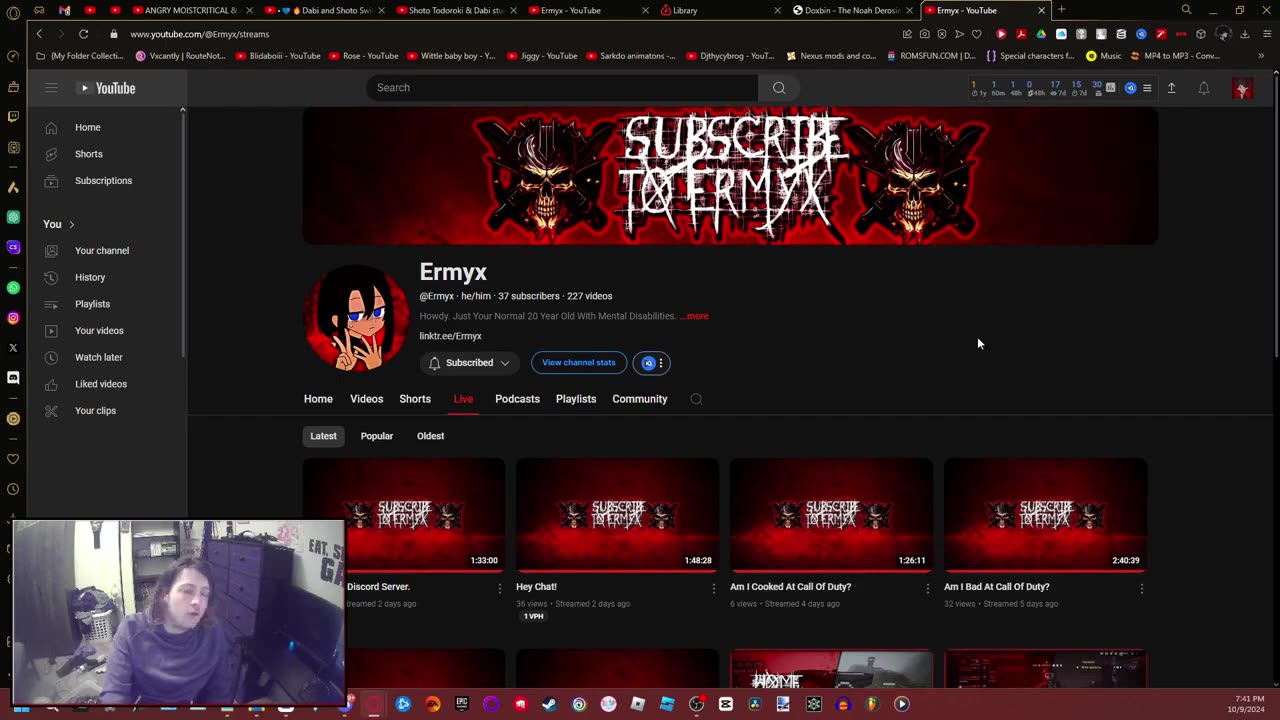Click the browser address bar URL
The height and width of the screenshot is (720, 1280).
click(x=199, y=34)
